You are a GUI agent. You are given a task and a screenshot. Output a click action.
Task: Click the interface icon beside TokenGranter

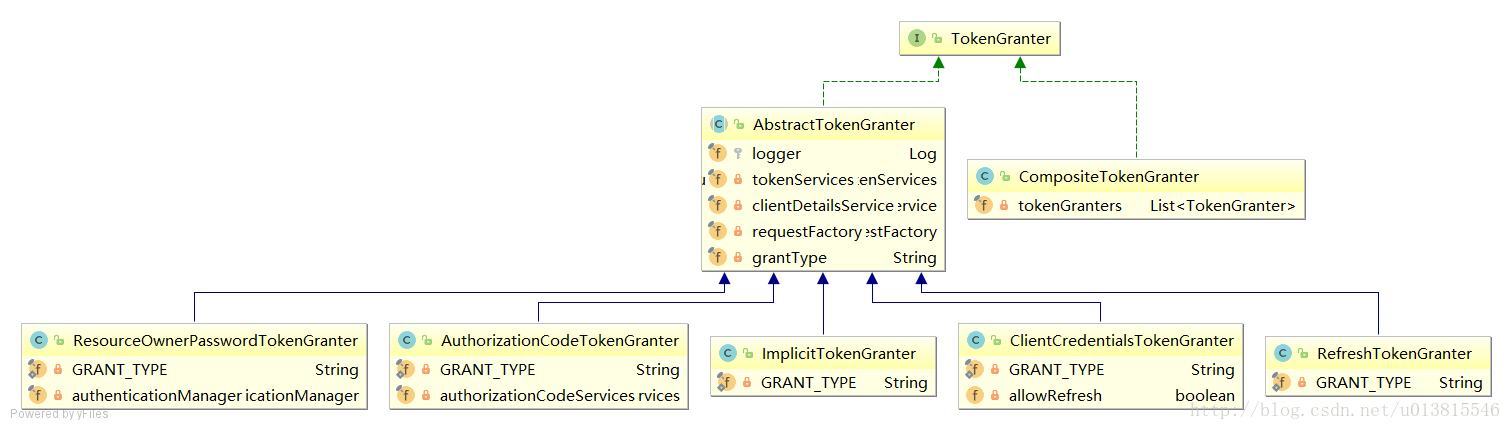point(916,39)
